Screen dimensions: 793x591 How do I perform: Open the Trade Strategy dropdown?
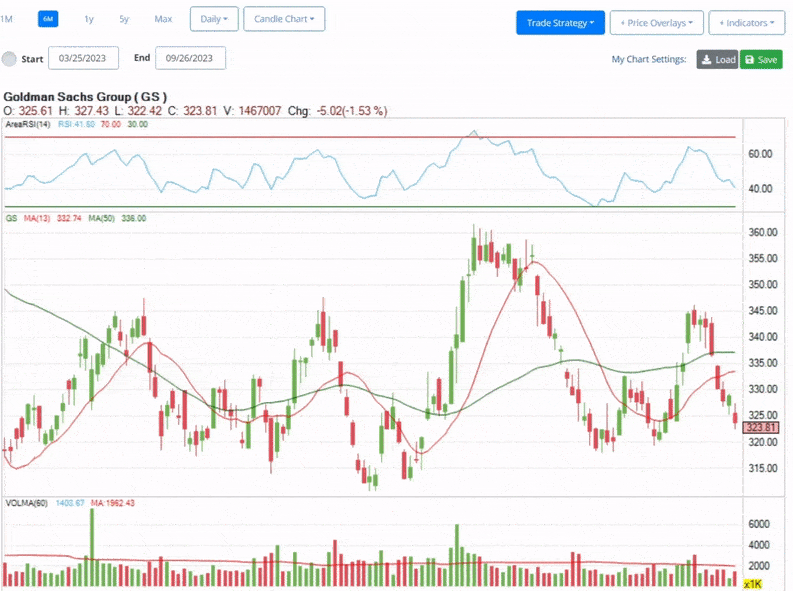pos(560,22)
